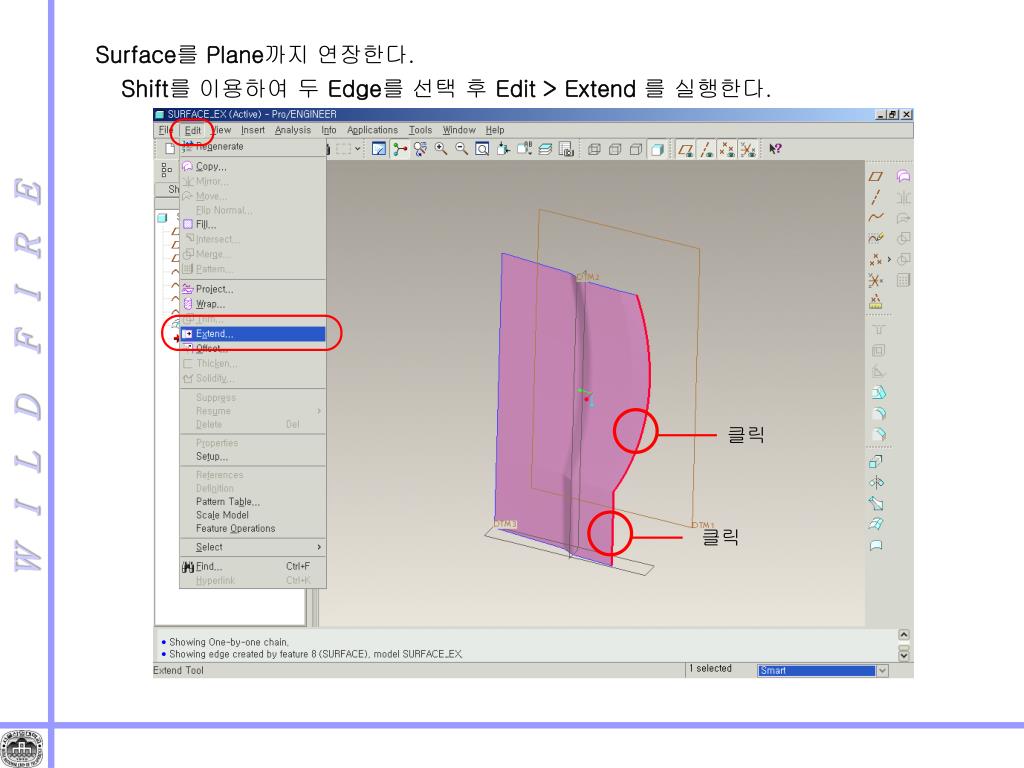Screen dimensions: 1024x768
Task: Choose Find... in the Edit menu
Action: point(253,566)
